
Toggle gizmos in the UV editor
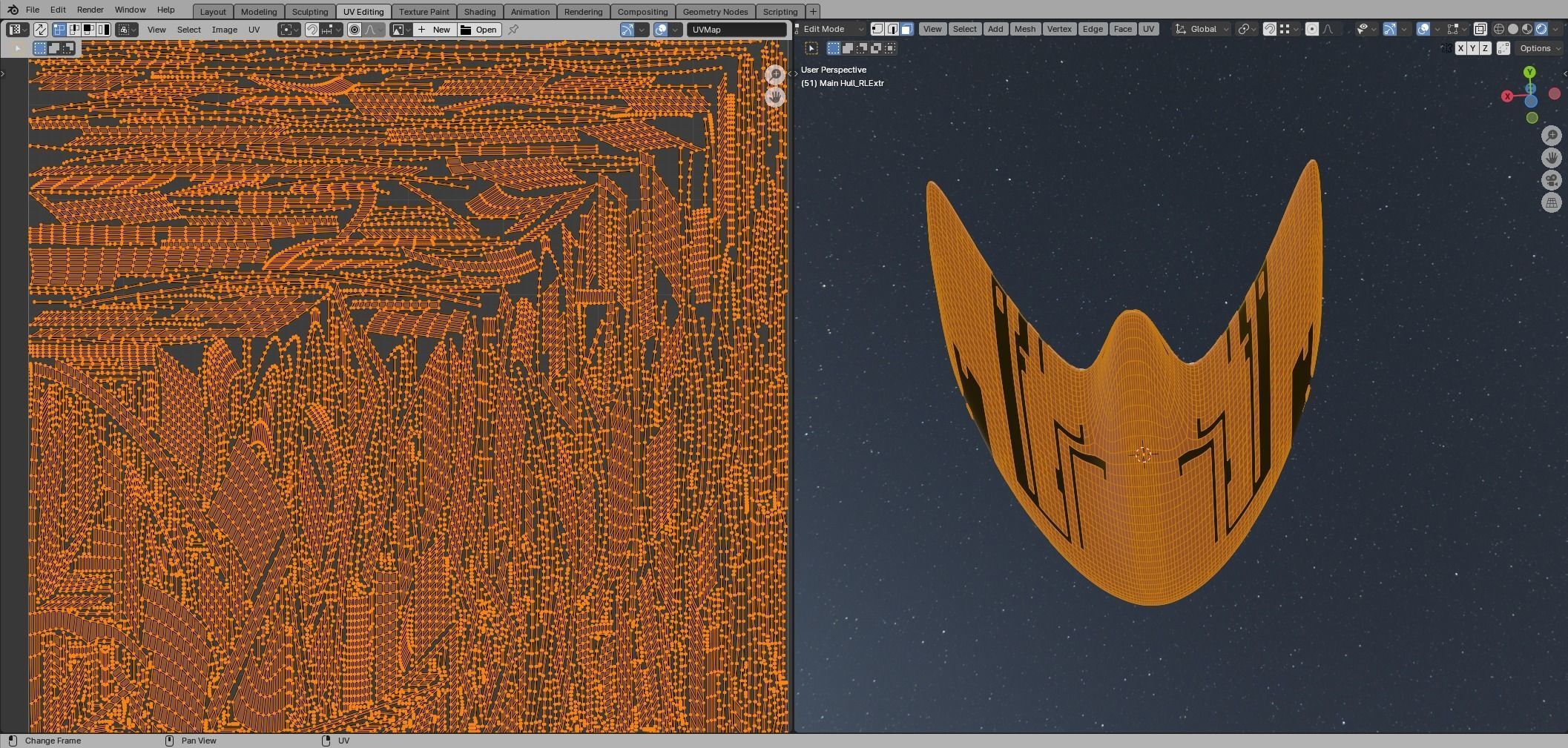coord(627,30)
